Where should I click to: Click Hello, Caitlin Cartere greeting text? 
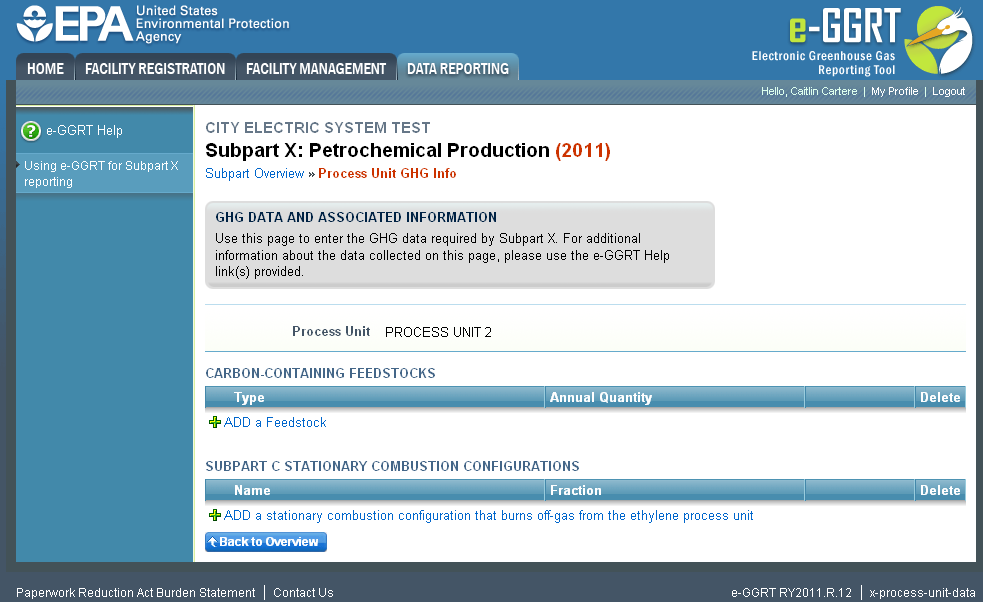809,92
